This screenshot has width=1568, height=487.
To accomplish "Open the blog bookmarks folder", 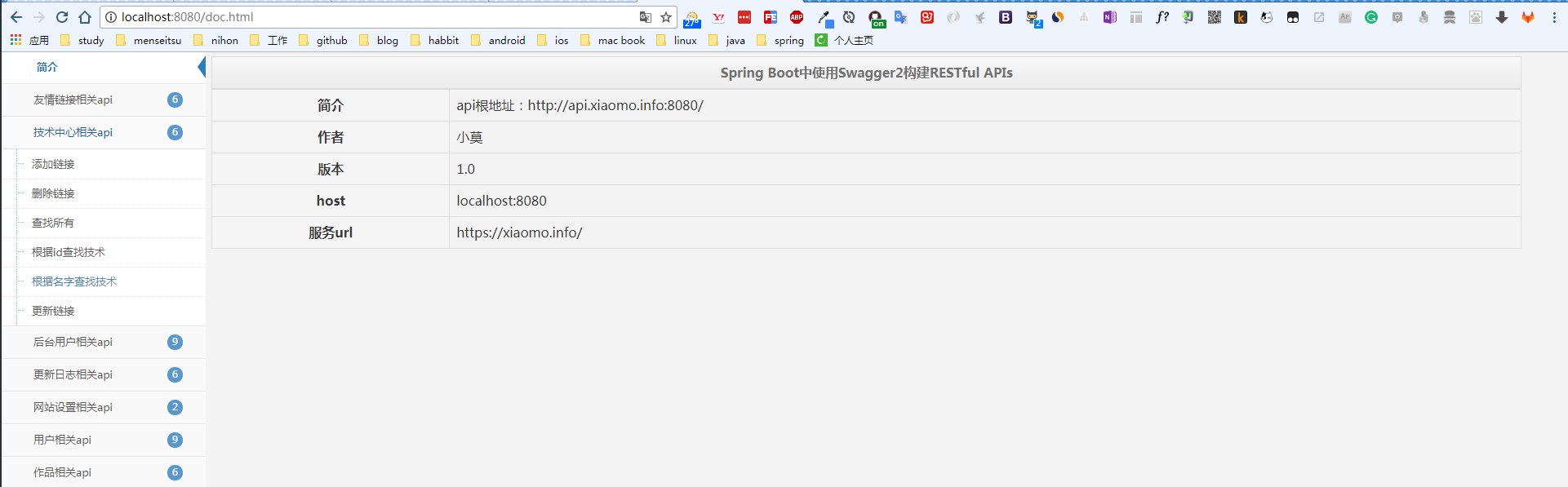I will point(379,40).
